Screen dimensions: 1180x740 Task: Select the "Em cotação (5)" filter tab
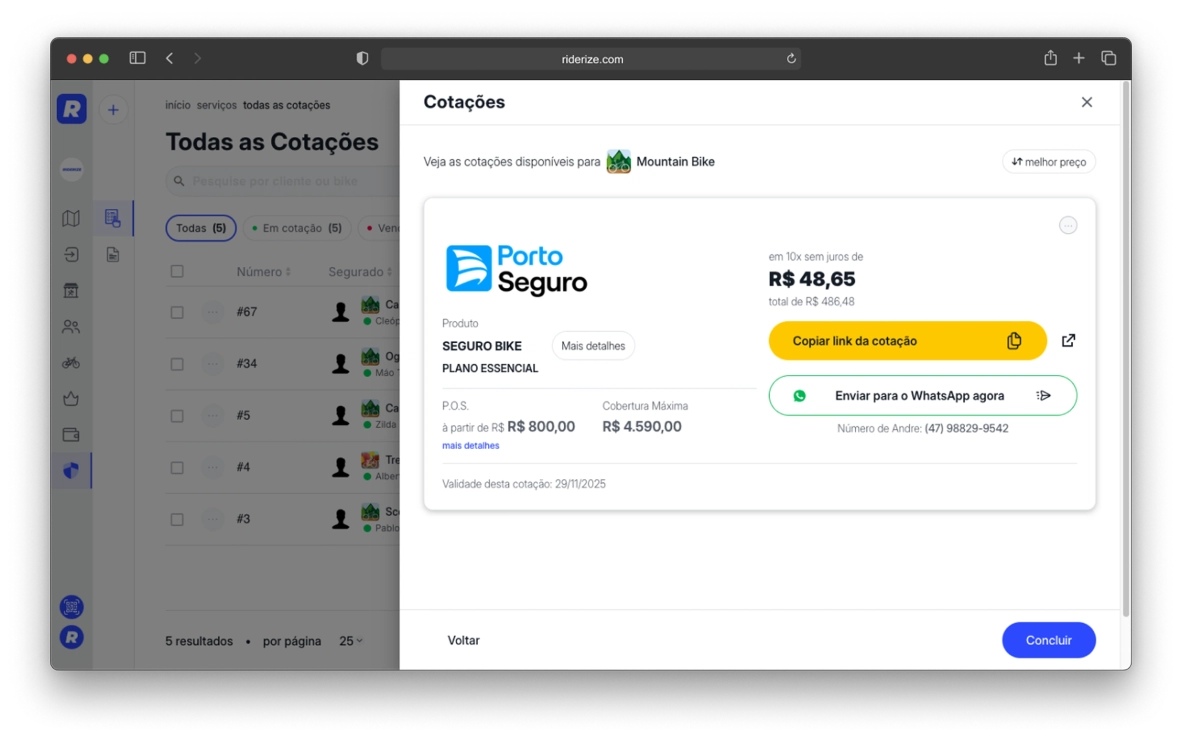coord(297,228)
